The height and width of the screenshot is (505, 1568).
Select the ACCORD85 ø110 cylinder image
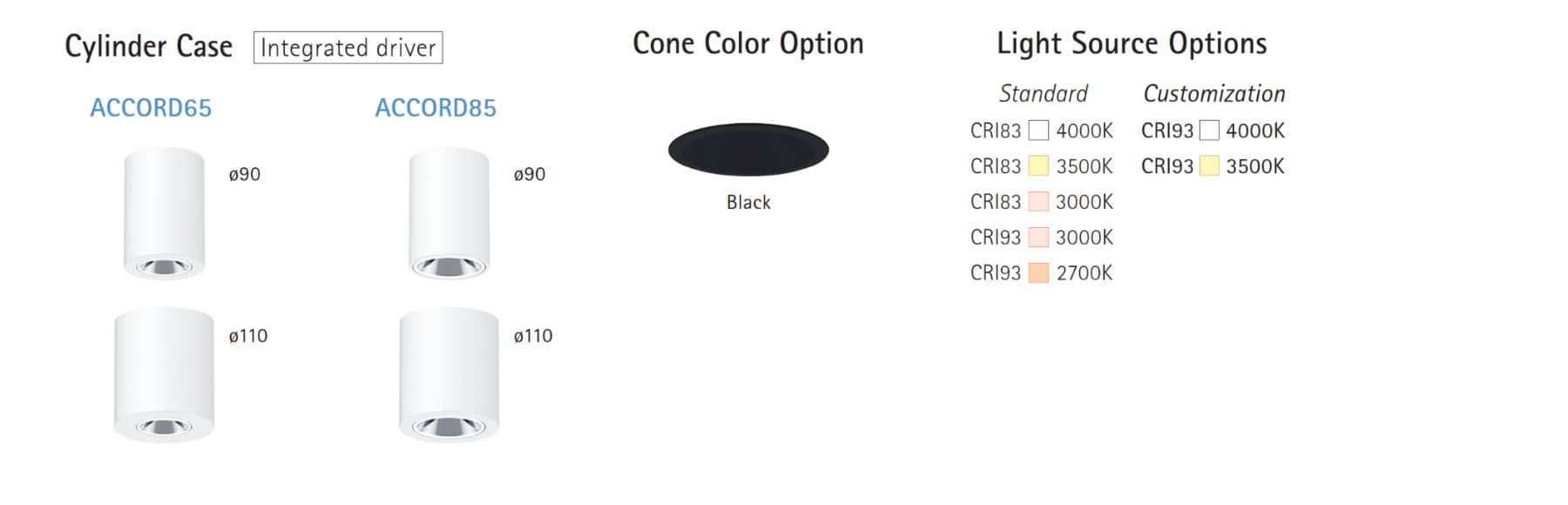point(449,374)
